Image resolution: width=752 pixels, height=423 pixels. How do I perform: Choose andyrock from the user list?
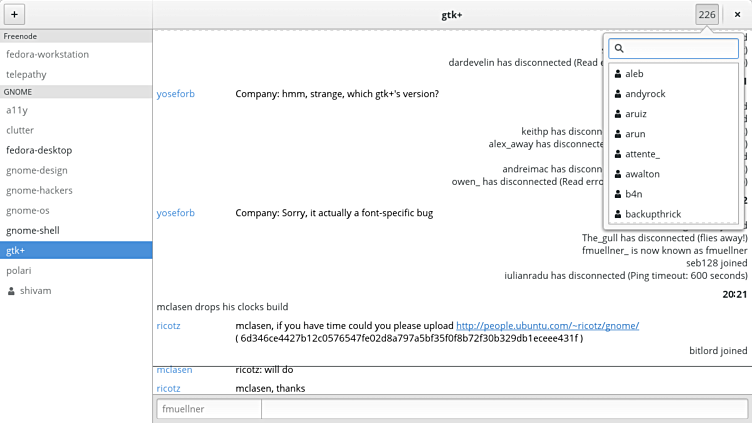tap(645, 94)
